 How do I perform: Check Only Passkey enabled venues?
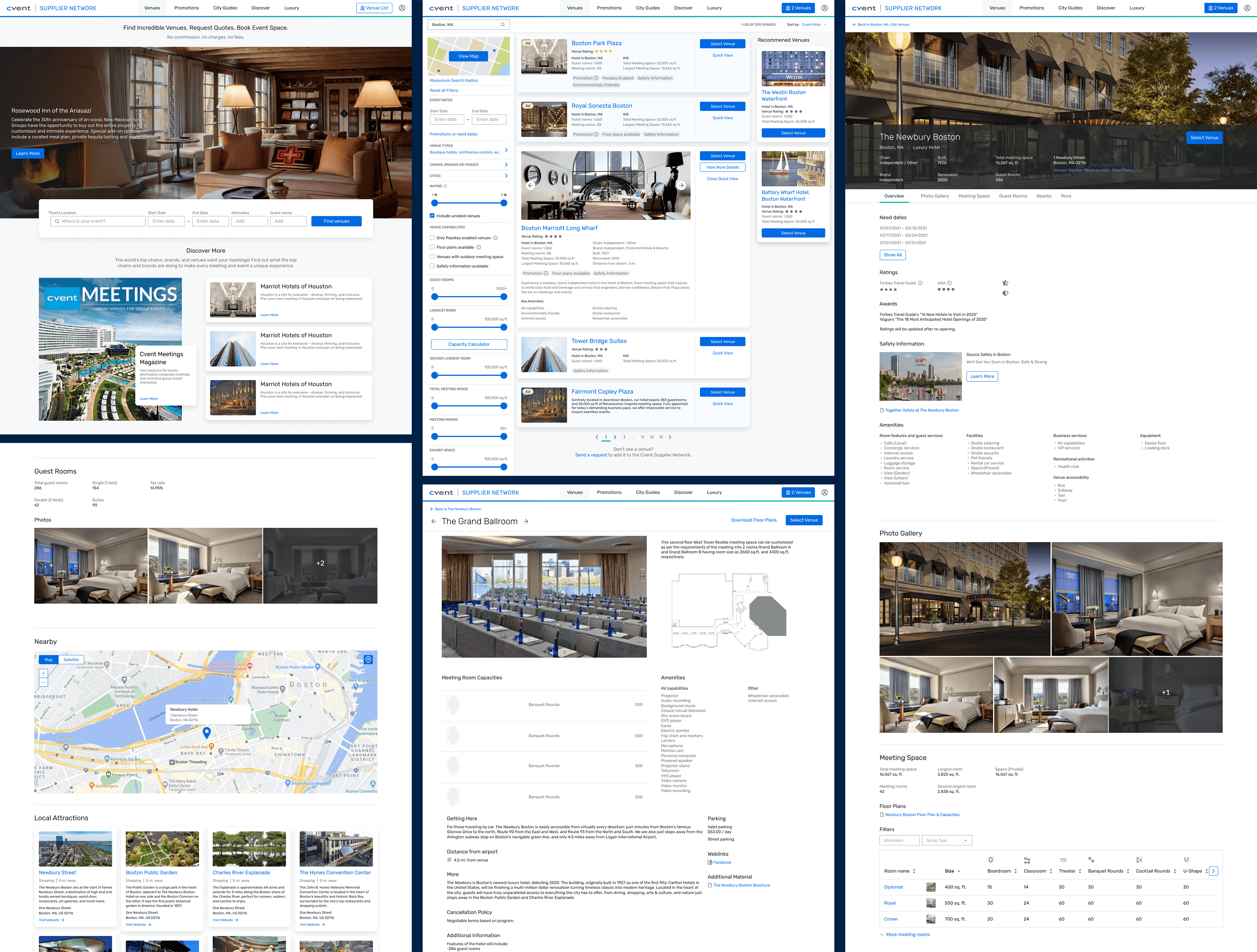click(432, 238)
